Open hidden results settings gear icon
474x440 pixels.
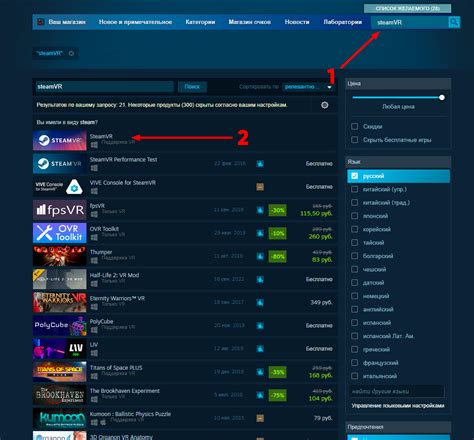(x=325, y=105)
